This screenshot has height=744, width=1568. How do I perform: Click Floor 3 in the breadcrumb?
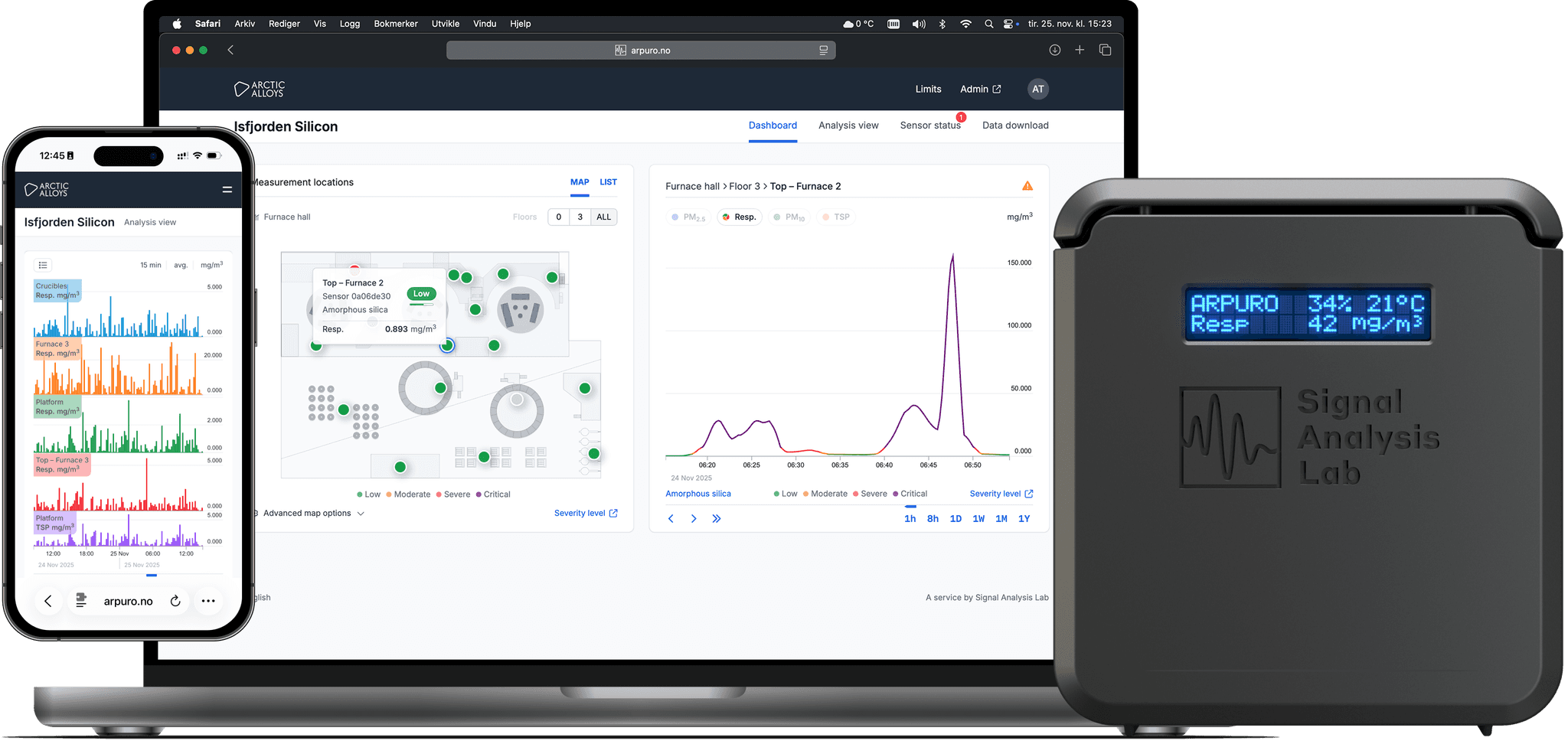click(x=744, y=186)
